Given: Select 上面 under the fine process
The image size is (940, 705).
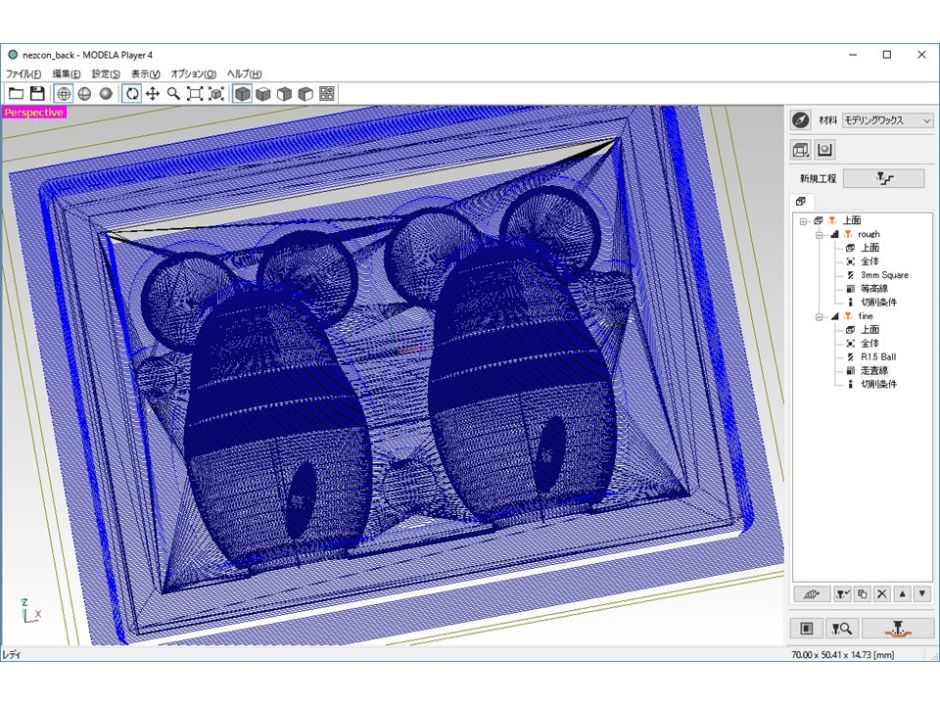Looking at the screenshot, I should coord(870,330).
